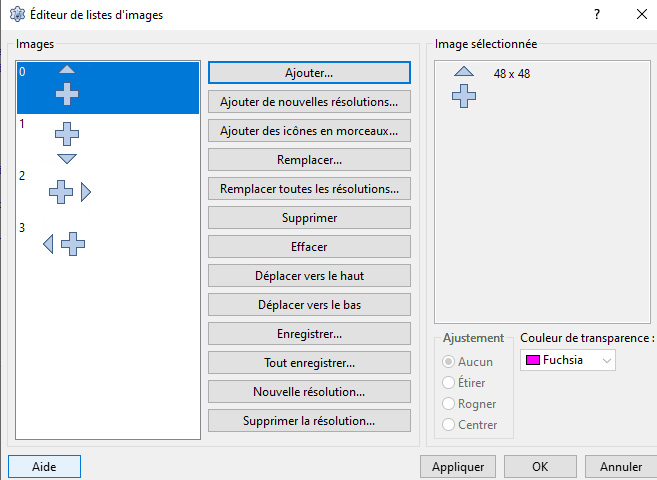Viewport: 657px width, 480px height.
Task: Click Remplacer toutes les résolutions...
Action: pyautogui.click(x=309, y=188)
